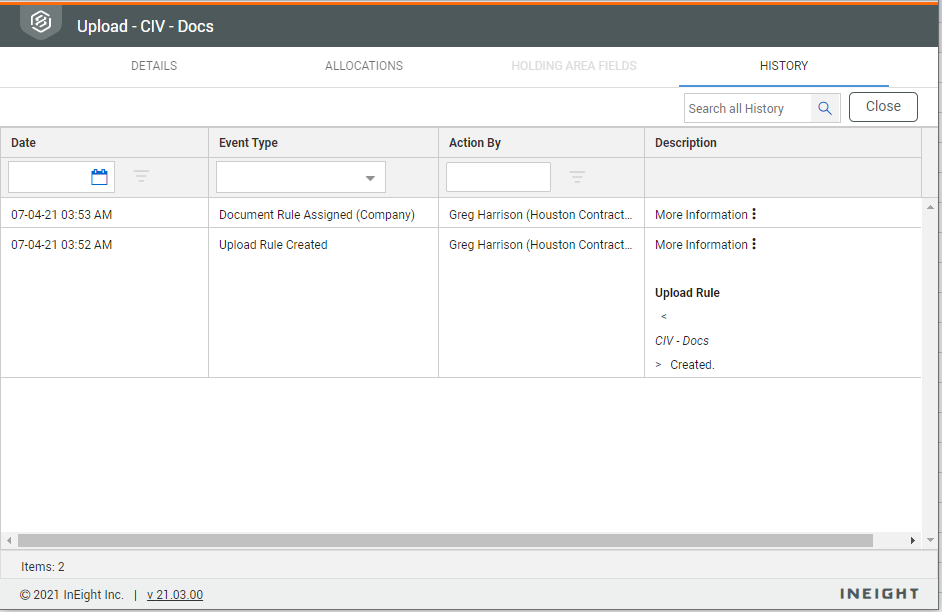
Task: Click the Upload - CIV - Docs title
Action: [145, 26]
